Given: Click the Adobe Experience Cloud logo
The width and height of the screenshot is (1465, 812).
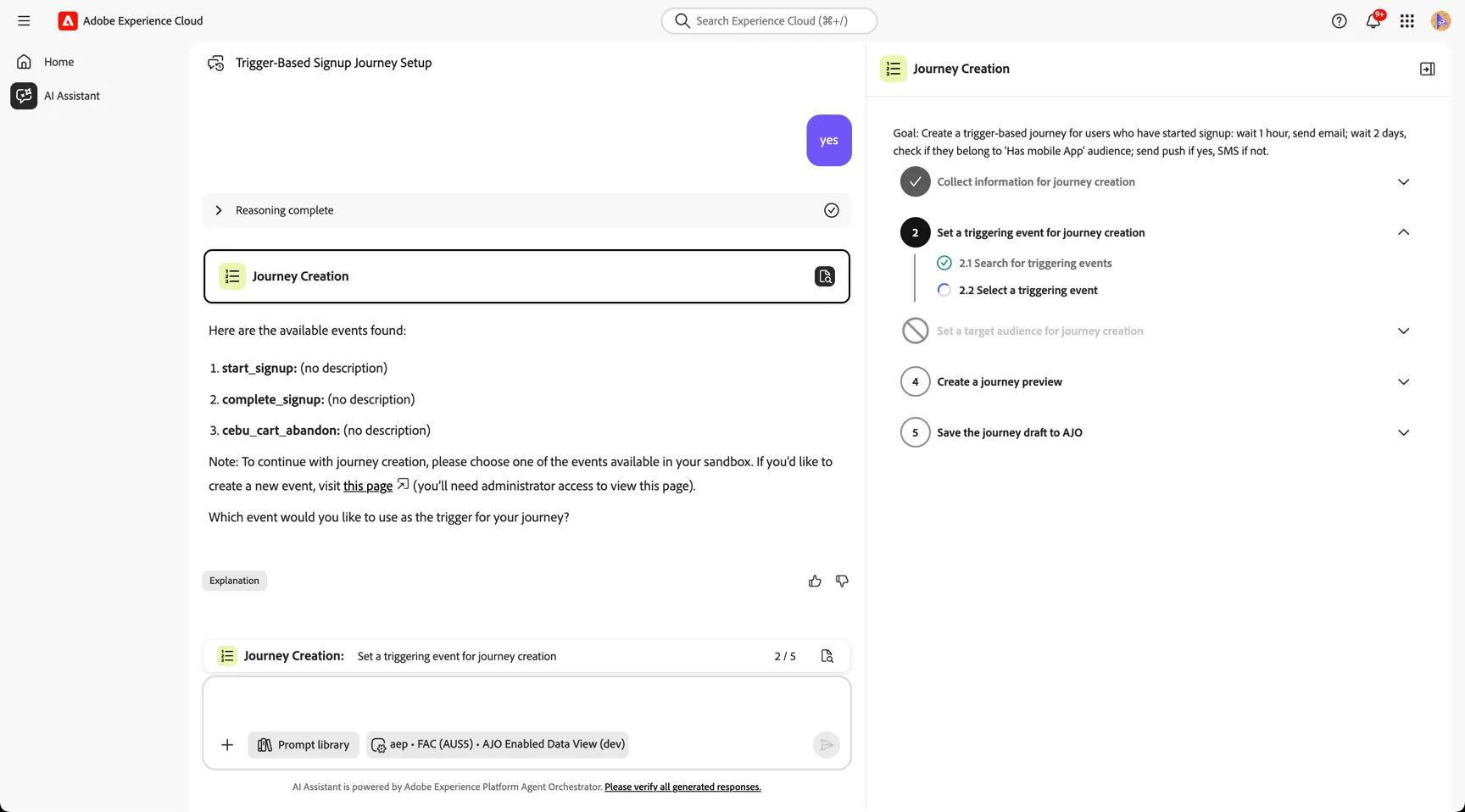Looking at the screenshot, I should pyautogui.click(x=68, y=20).
